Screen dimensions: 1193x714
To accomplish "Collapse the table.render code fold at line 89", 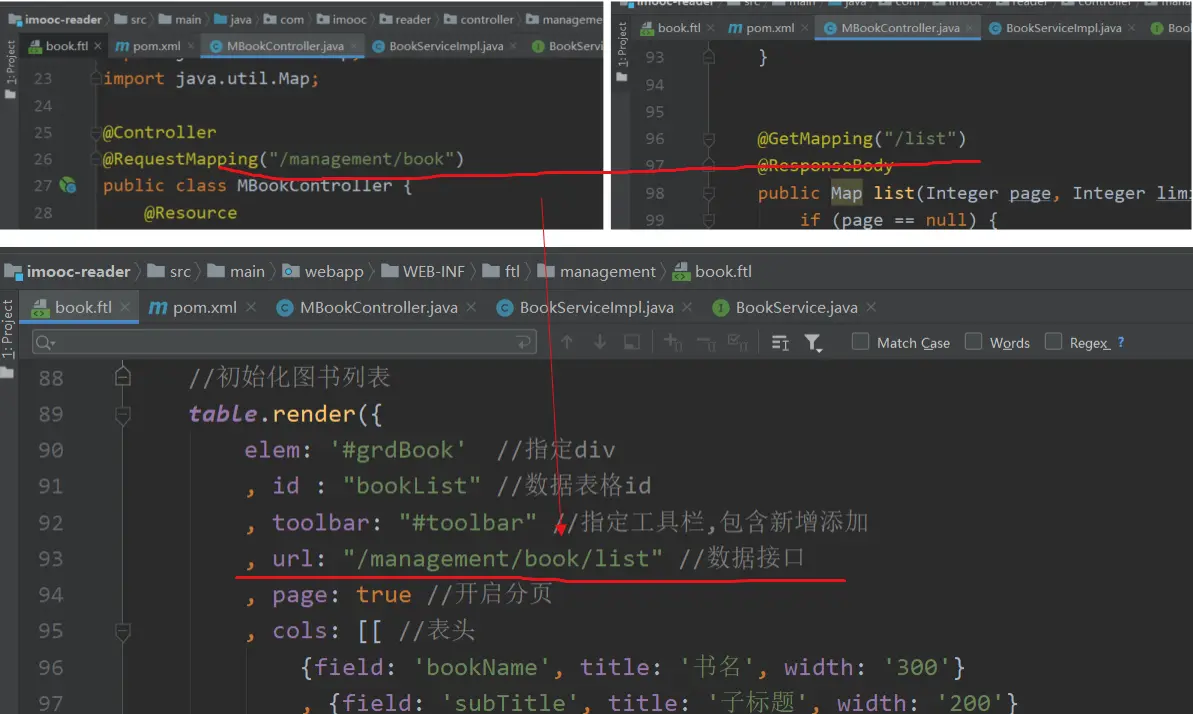I will click(123, 414).
